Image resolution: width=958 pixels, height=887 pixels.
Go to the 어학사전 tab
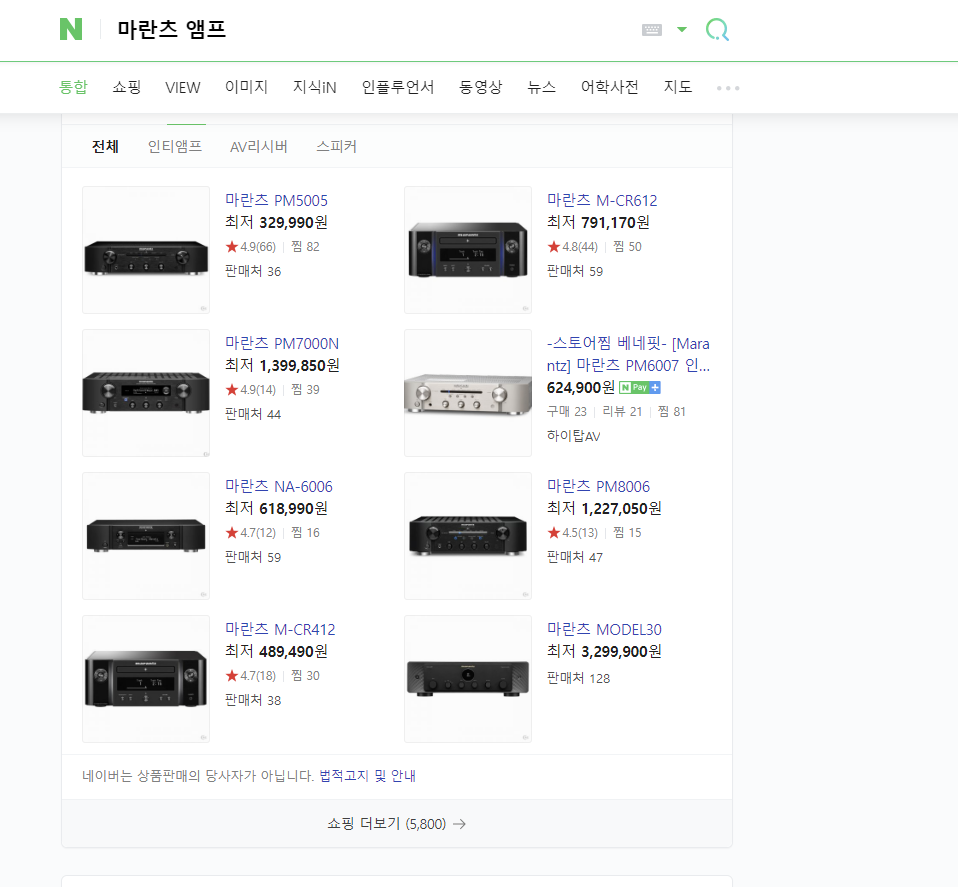pyautogui.click(x=610, y=87)
